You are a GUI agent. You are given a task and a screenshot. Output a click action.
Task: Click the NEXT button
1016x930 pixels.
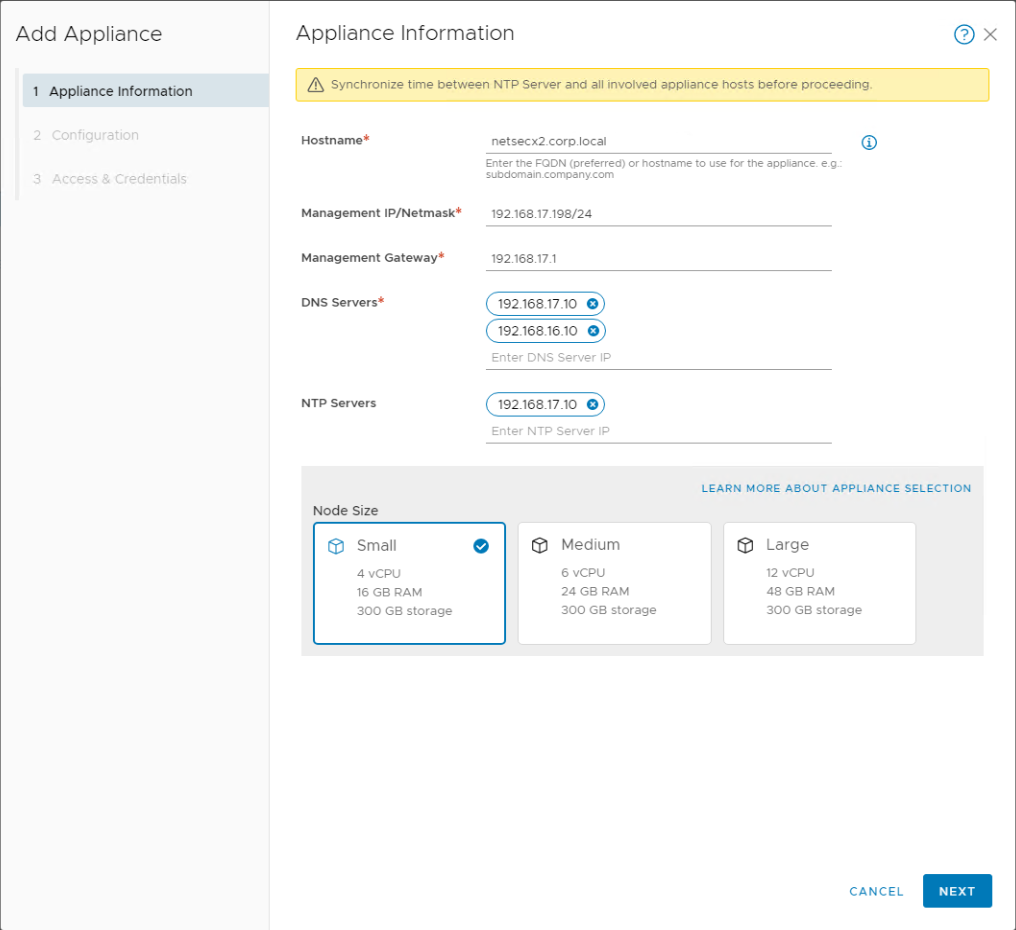[x=957, y=891]
